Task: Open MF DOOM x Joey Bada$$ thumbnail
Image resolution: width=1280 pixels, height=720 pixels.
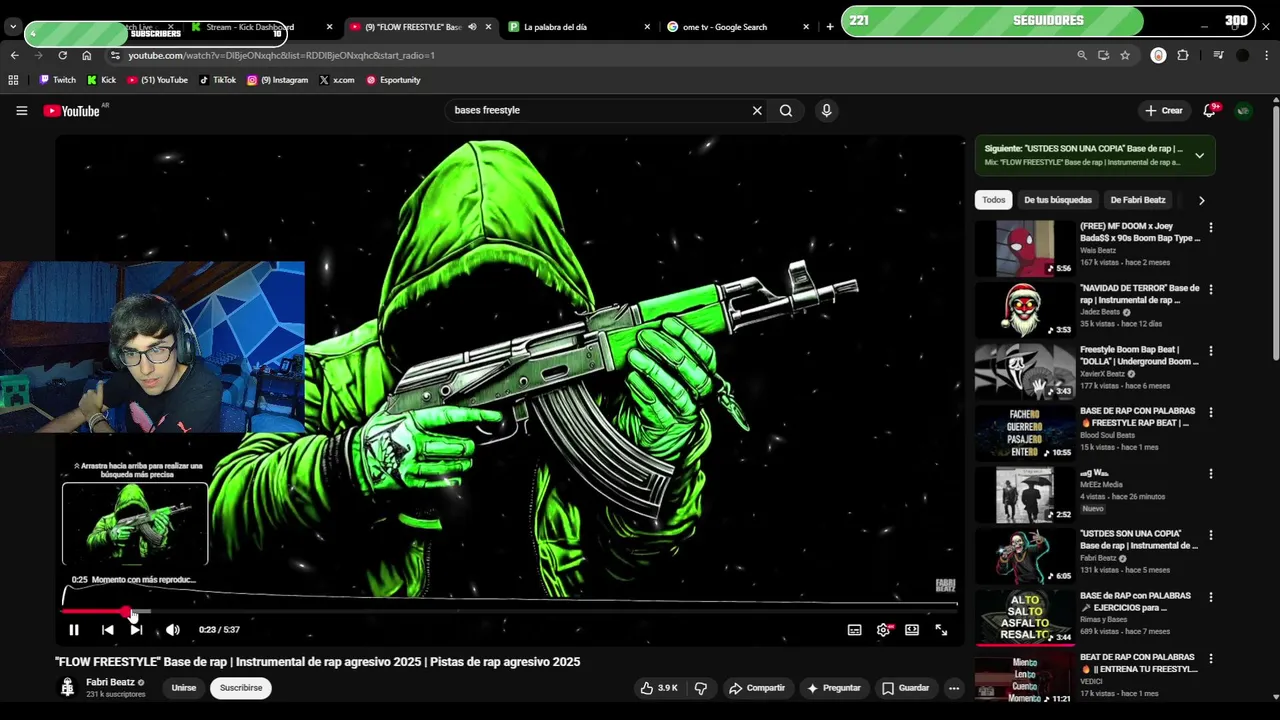Action: (x=1024, y=248)
